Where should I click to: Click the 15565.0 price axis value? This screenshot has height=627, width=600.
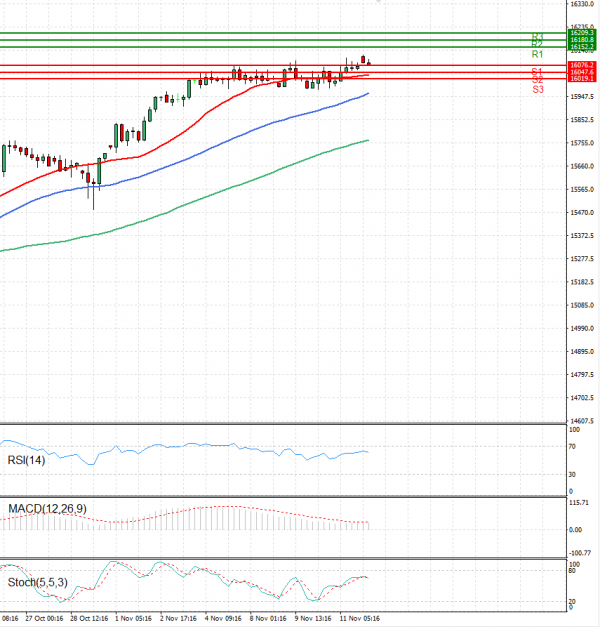(582, 190)
